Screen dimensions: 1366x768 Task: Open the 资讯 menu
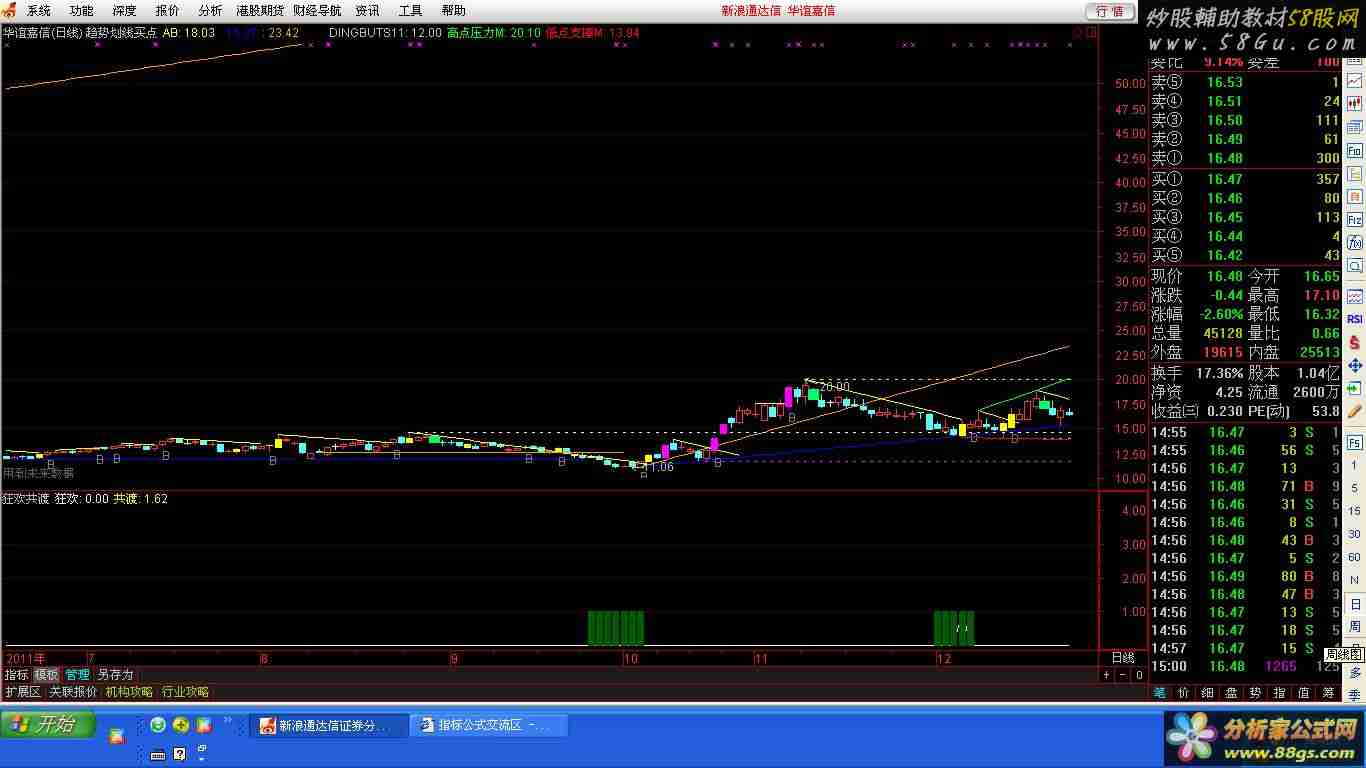(367, 10)
